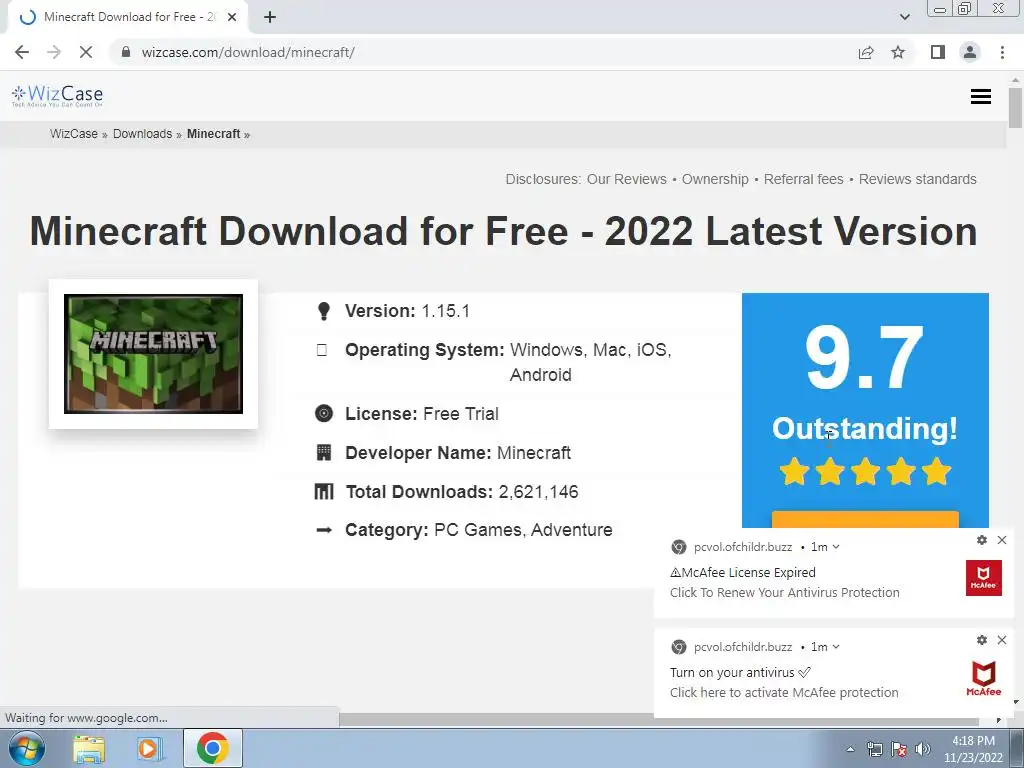The height and width of the screenshot is (768, 1024).
Task: Click Total Downloads: 2,621,146 text
Action: pos(462,492)
